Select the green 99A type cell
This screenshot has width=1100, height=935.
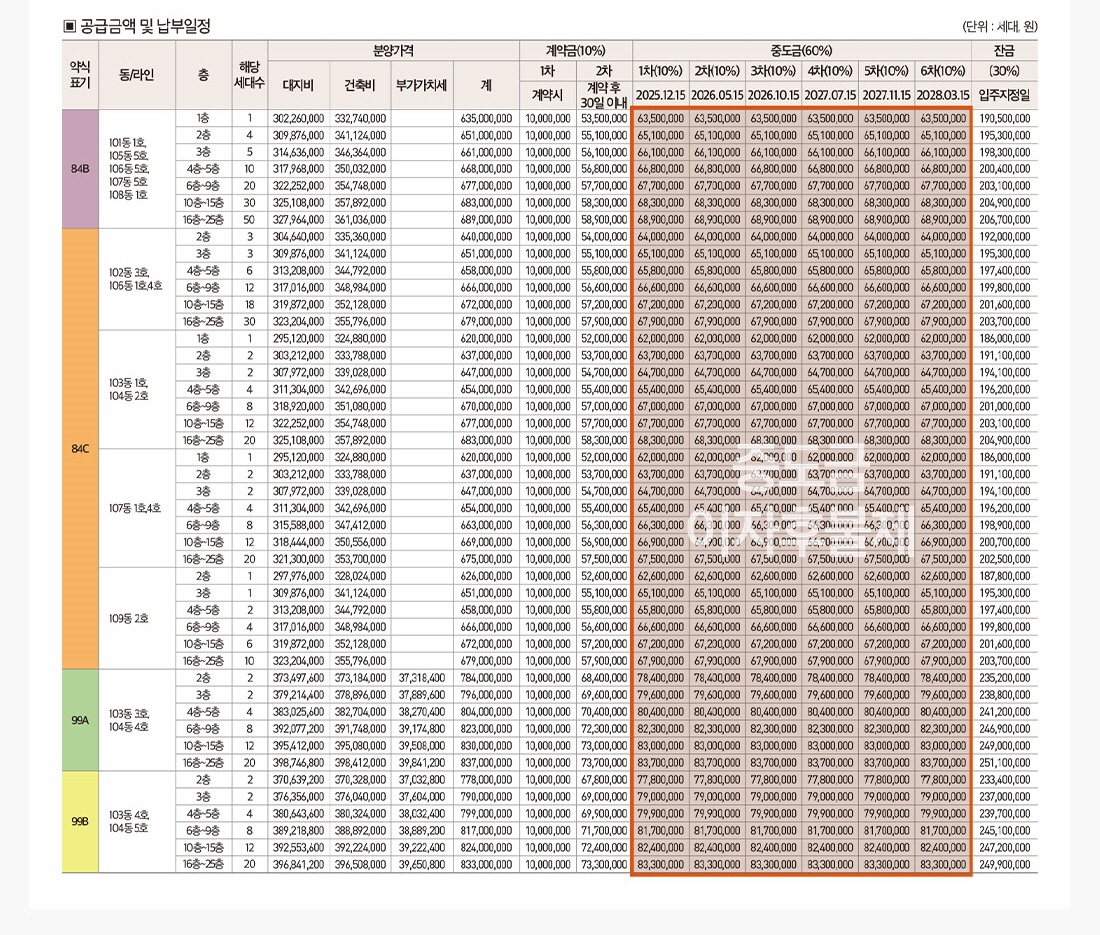coord(80,720)
